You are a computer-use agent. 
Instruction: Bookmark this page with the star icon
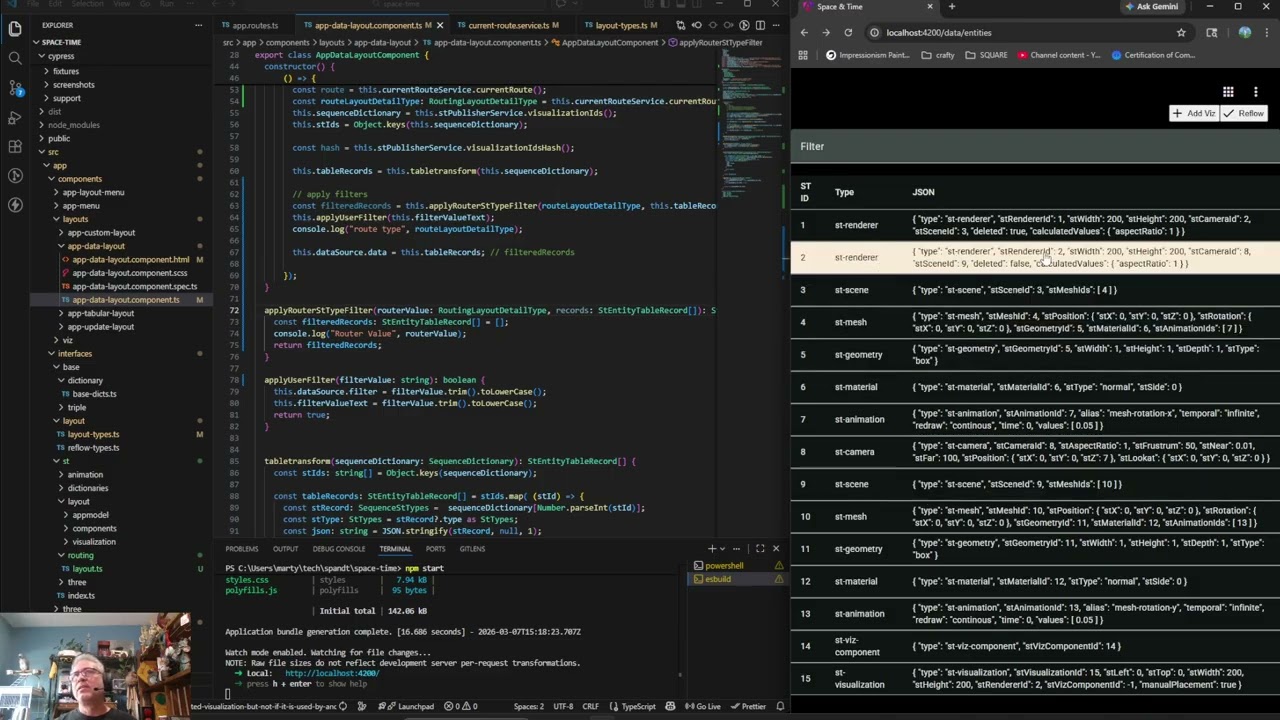1181,32
